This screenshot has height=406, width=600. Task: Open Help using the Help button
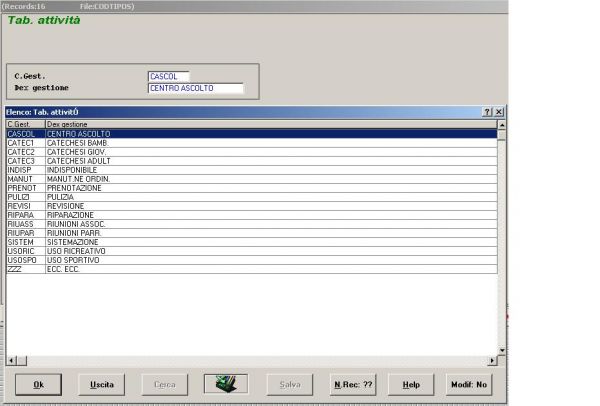click(x=410, y=384)
